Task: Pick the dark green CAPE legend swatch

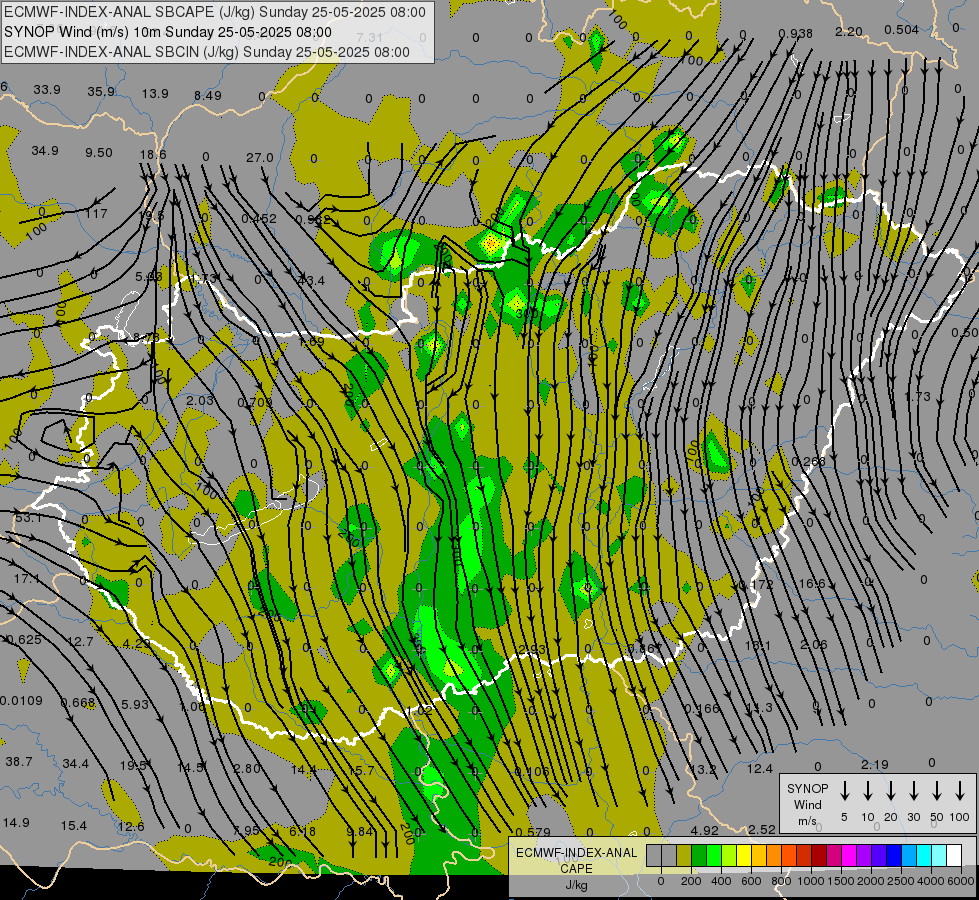Action: 699,856
